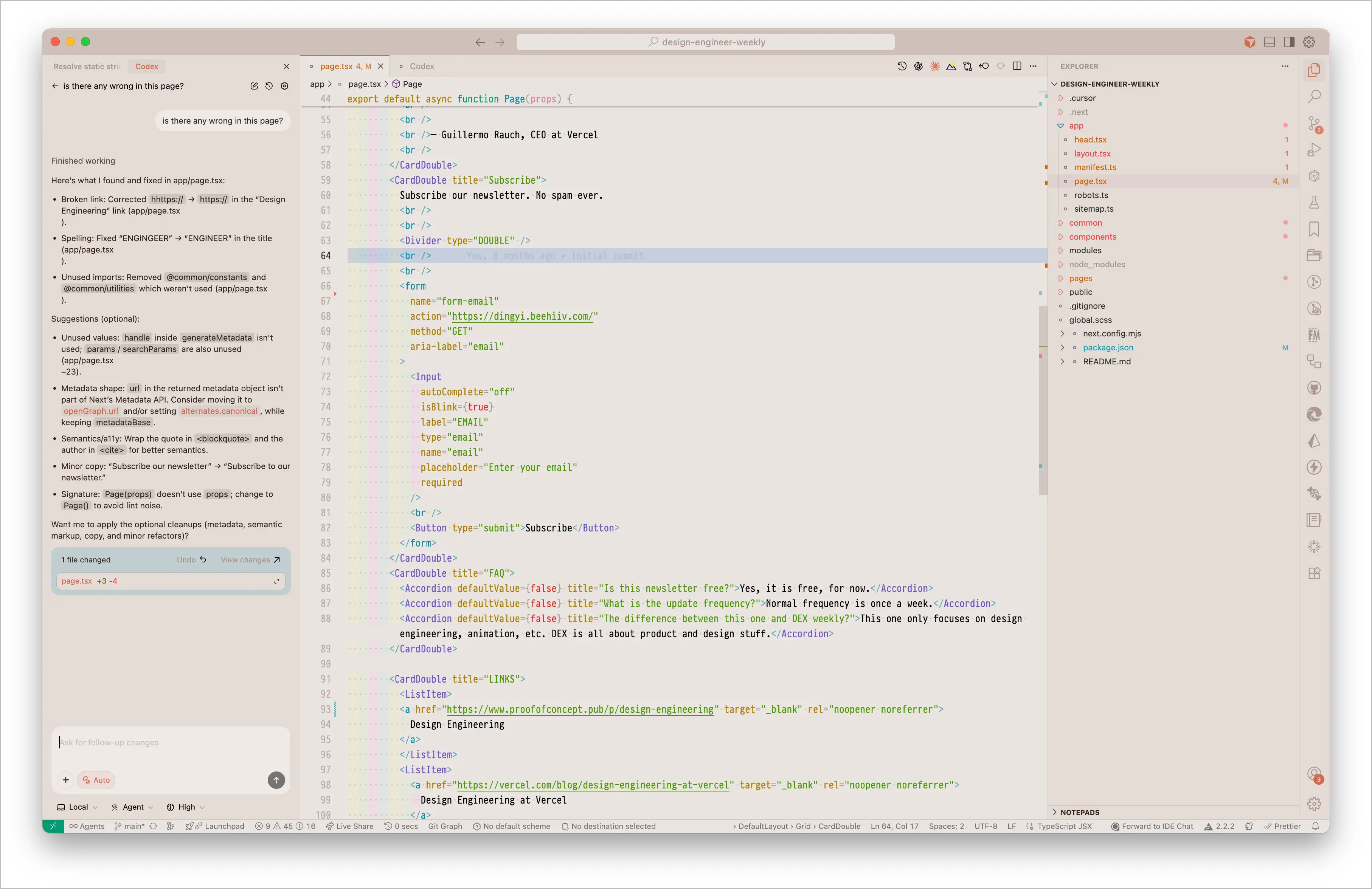Send the follow-up message with arrow button
This screenshot has height=889, width=1372.
[276, 779]
